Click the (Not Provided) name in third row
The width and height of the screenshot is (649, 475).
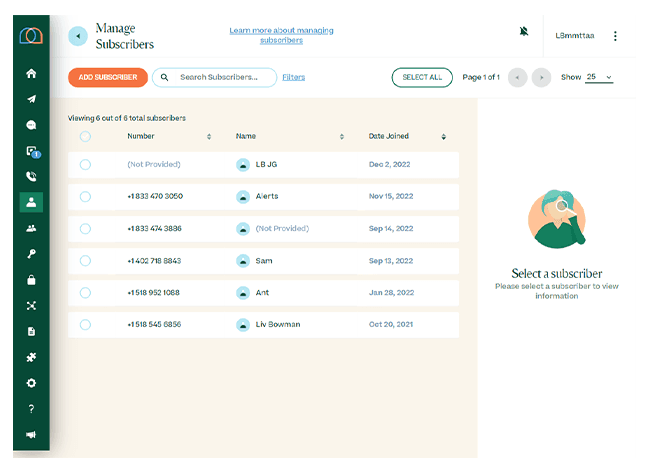pos(282,228)
